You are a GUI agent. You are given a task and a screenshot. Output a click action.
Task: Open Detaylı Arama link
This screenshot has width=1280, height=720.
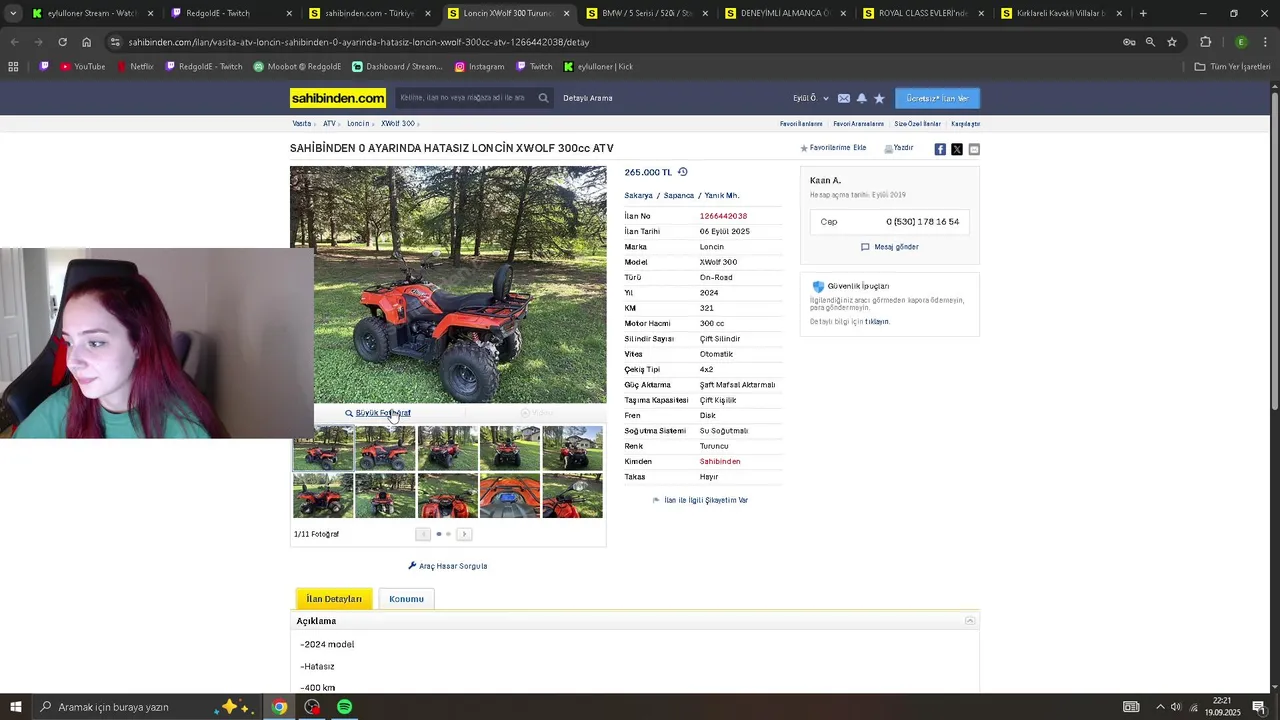point(588,98)
